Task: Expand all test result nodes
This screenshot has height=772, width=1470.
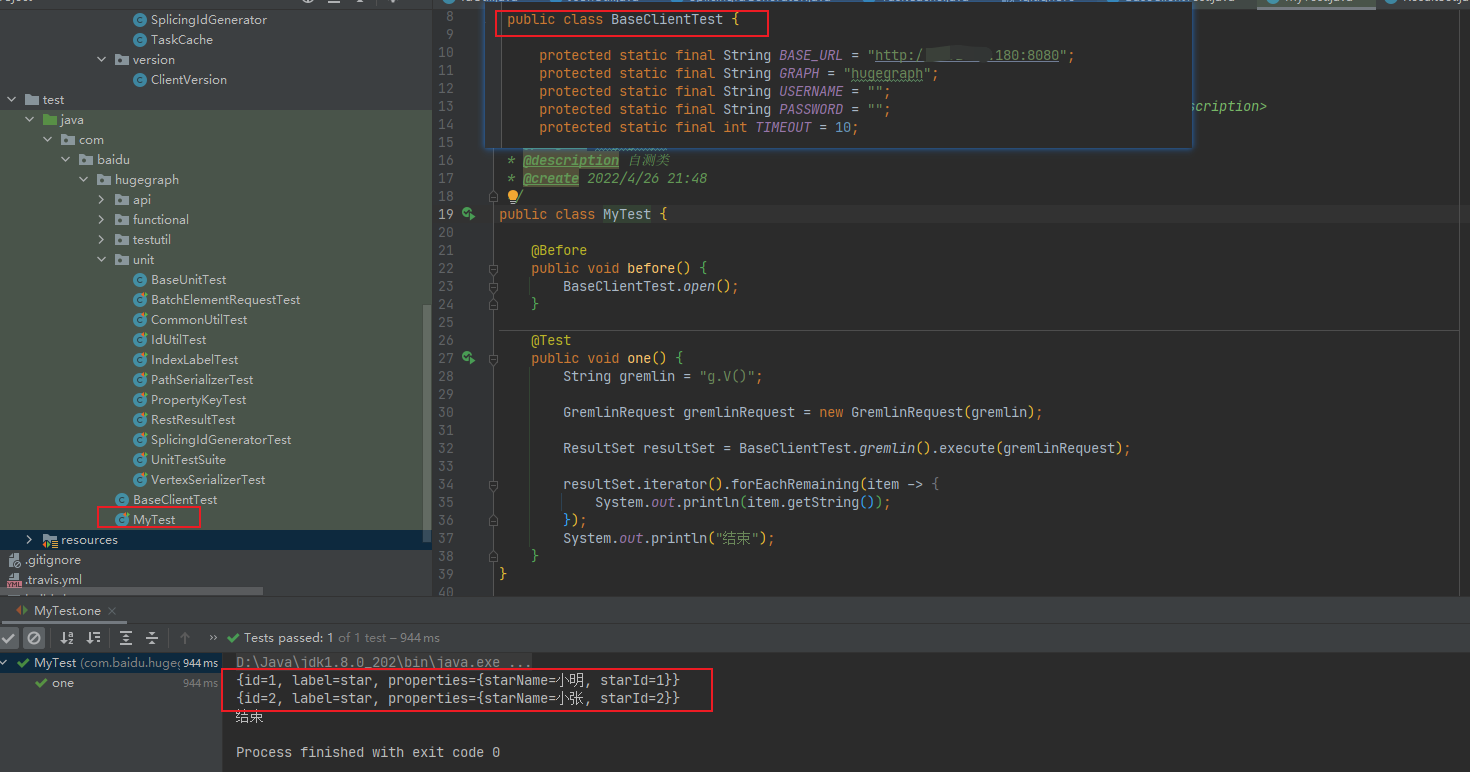Action: (126, 637)
